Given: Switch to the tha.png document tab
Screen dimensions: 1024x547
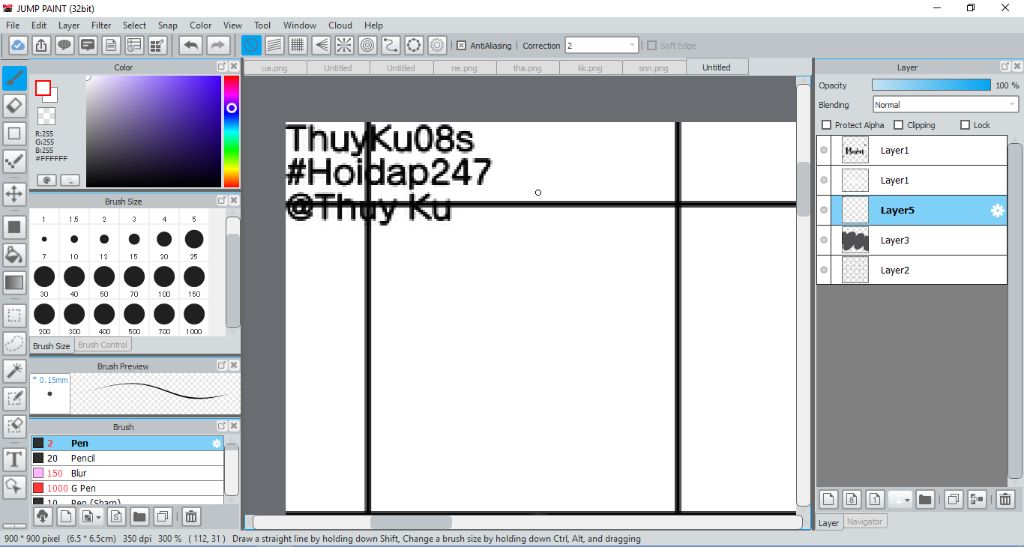Looking at the screenshot, I should coord(527,68).
